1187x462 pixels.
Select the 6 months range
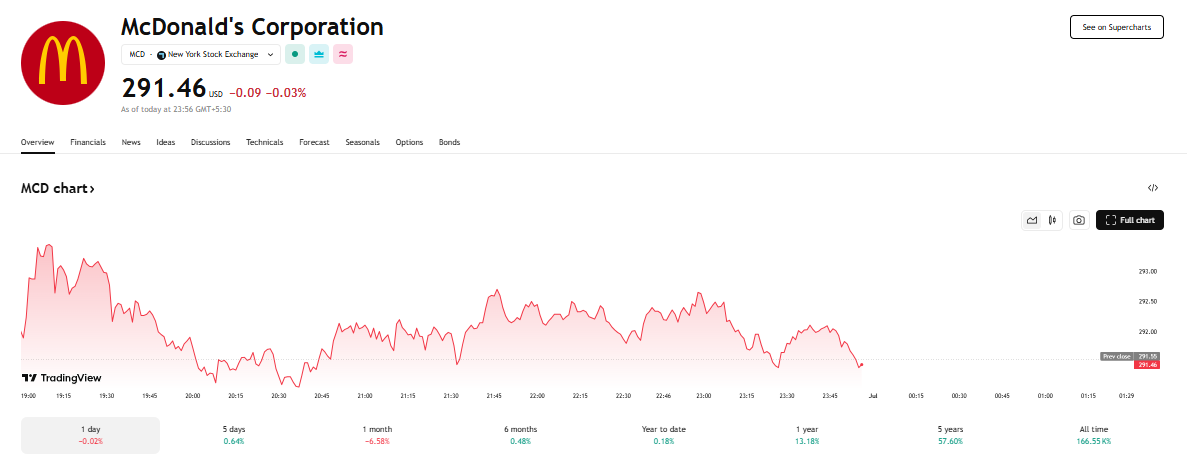pyautogui.click(x=520, y=435)
